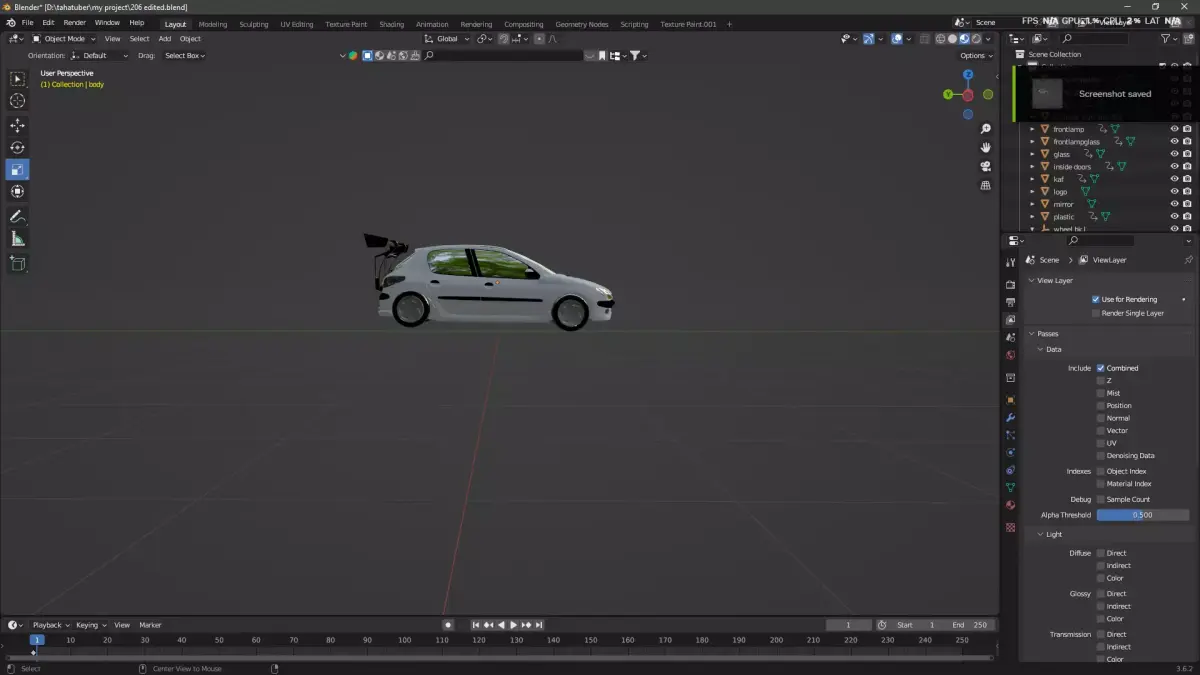Select the Cursor tool in left toolbar
Viewport: 1200px width, 675px height.
click(17, 100)
